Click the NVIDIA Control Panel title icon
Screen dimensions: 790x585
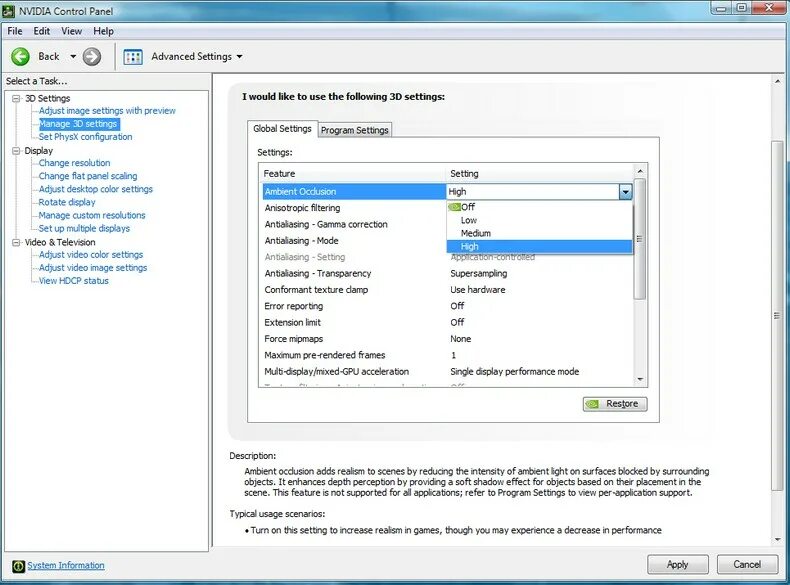coord(9,11)
